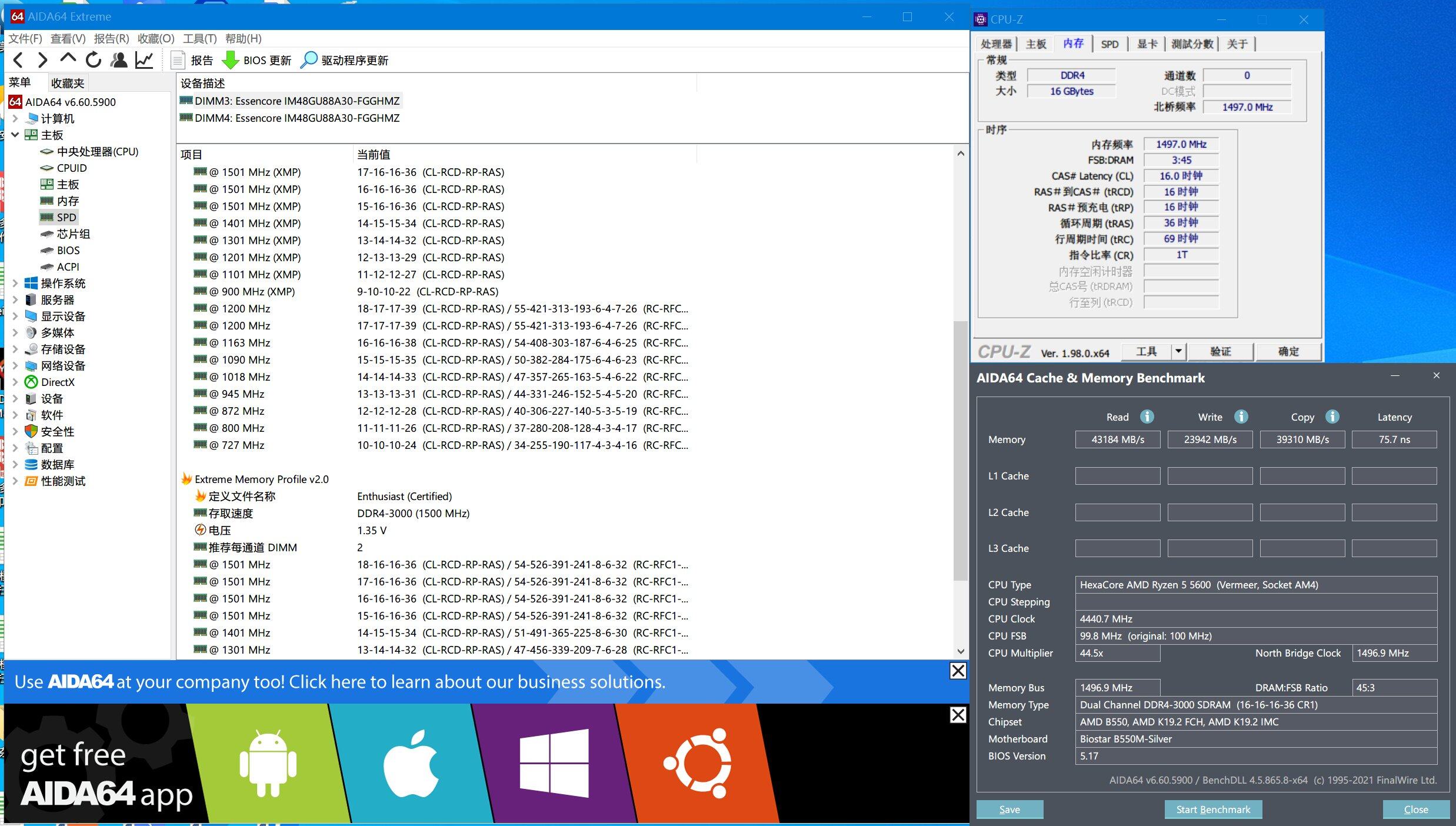Viewport: 1456px width, 826px height.
Task: Click the 数据库 database icon
Action: pyautogui.click(x=31, y=464)
